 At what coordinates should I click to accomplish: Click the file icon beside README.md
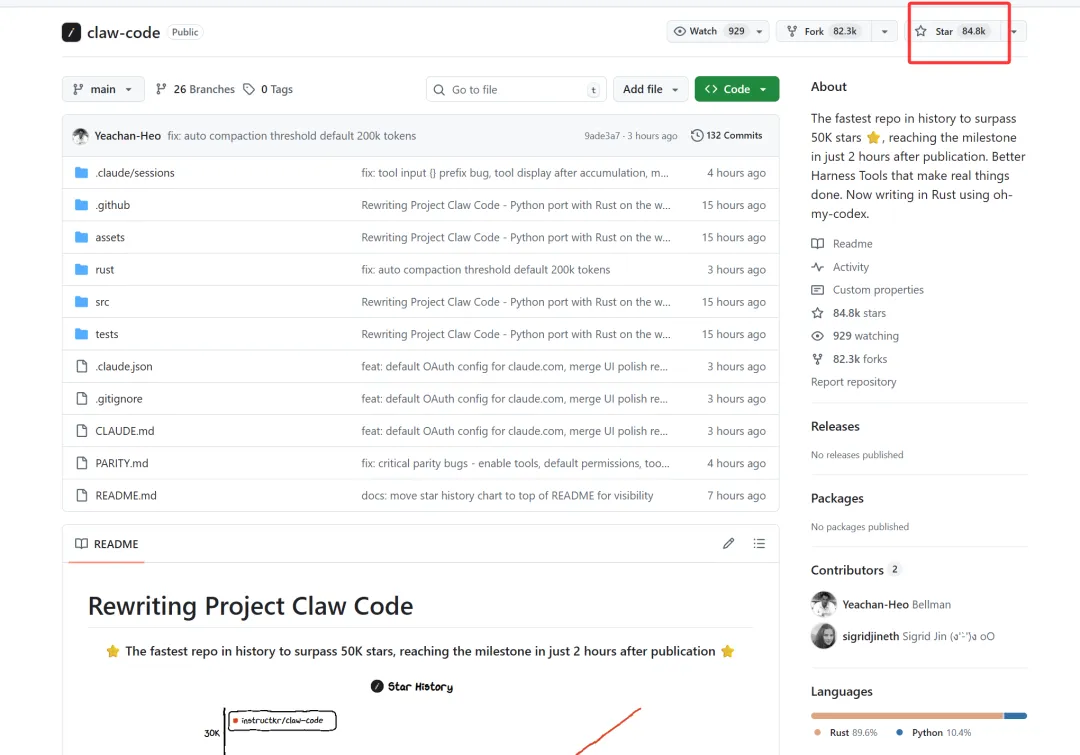tap(81, 495)
